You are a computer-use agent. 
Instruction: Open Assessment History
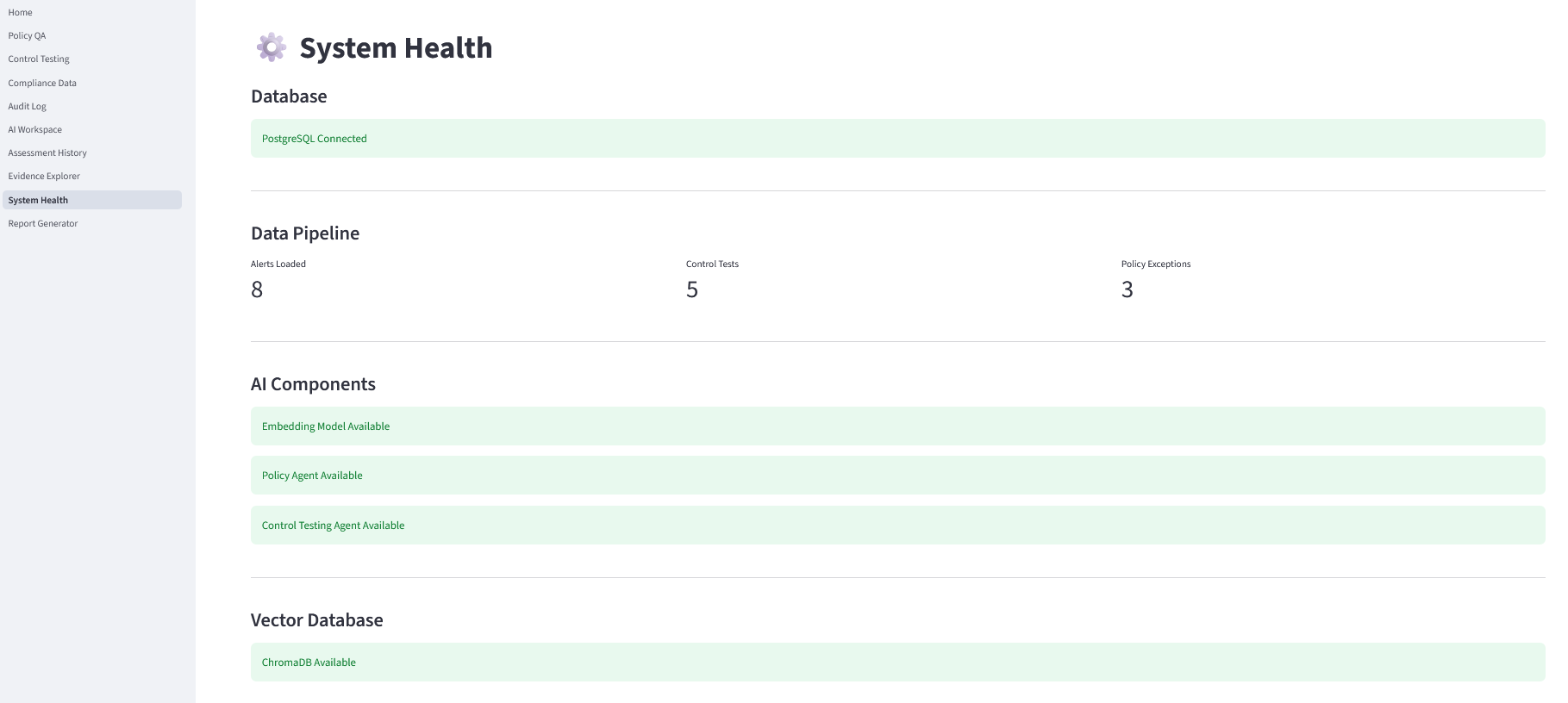coord(47,152)
